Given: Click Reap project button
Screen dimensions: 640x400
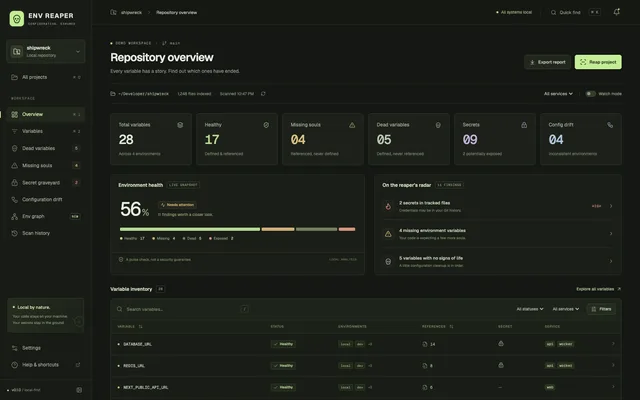Looking at the screenshot, I should [598, 62].
